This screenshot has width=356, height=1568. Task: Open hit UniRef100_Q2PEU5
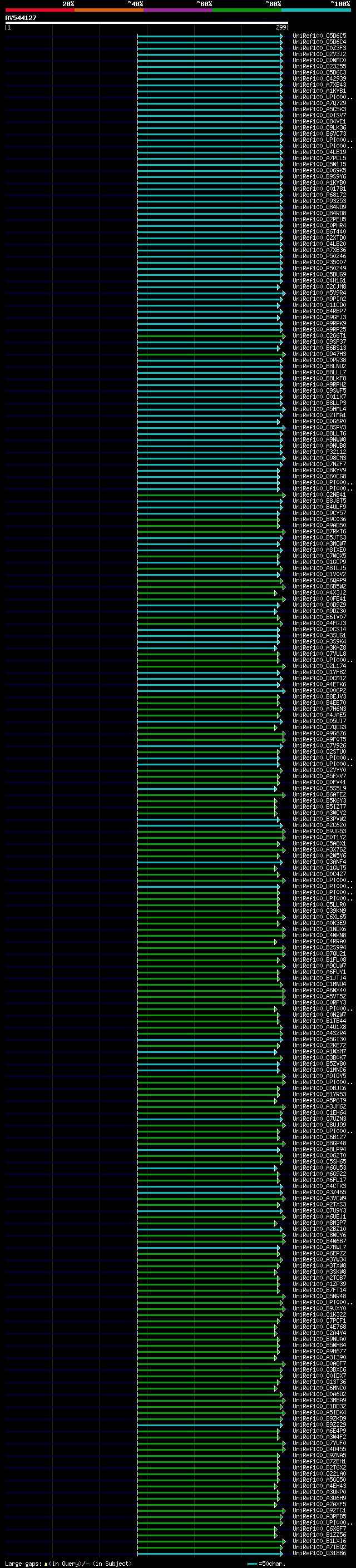tap(319, 219)
